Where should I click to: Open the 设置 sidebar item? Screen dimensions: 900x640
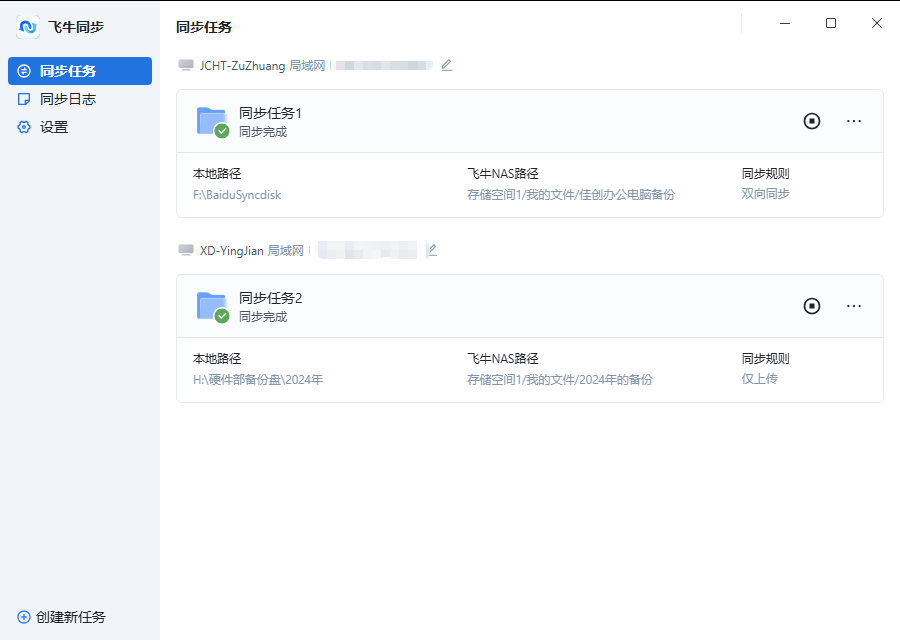click(x=80, y=127)
